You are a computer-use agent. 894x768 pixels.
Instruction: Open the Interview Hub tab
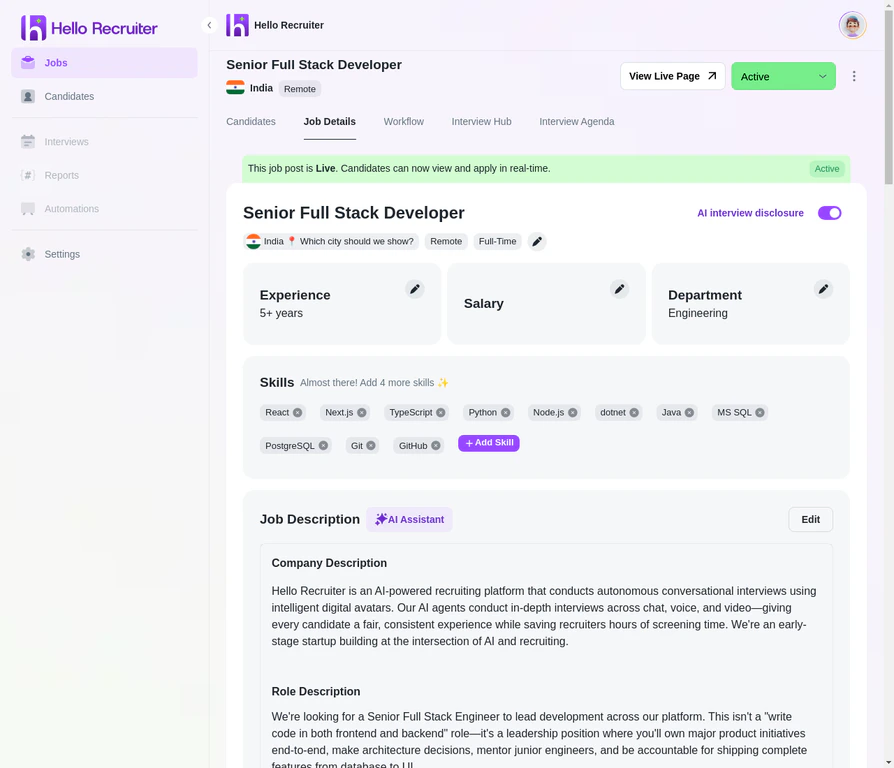pyautogui.click(x=481, y=121)
